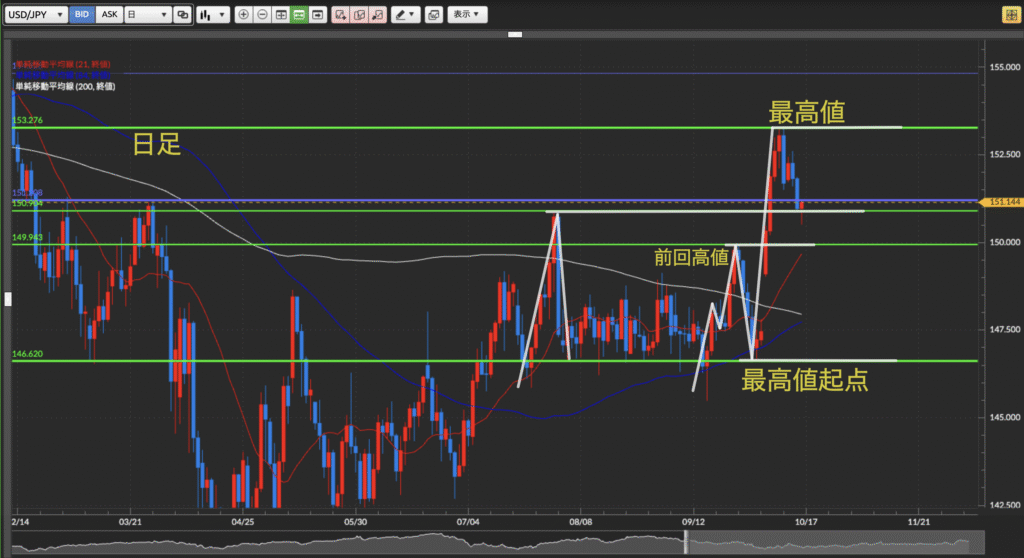Image resolution: width=1024 pixels, height=558 pixels.
Task: Click the first pink drawing-object icon
Action: click(341, 15)
